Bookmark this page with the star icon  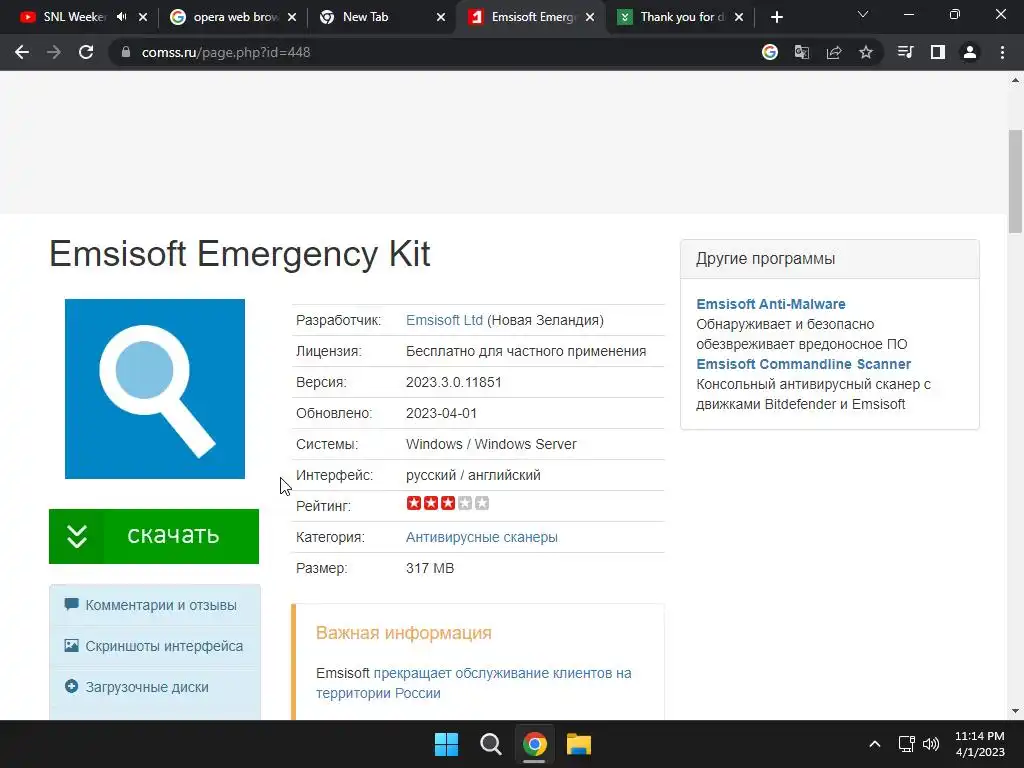click(x=866, y=52)
